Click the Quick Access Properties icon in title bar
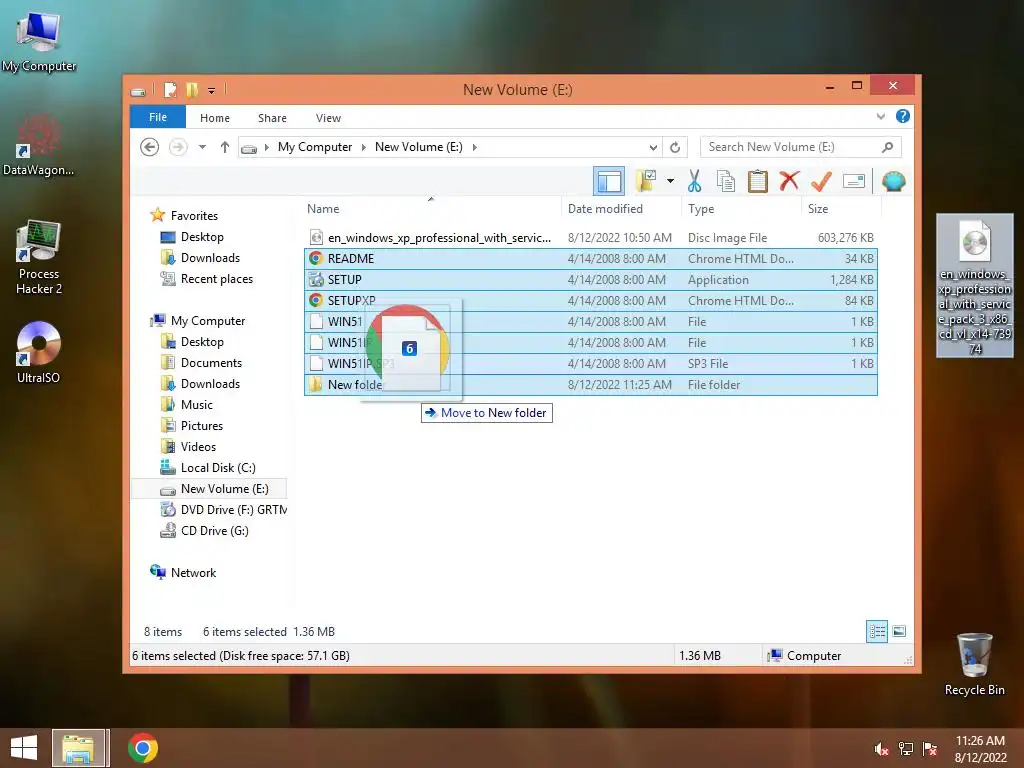This screenshot has height=768, width=1024. tap(170, 89)
